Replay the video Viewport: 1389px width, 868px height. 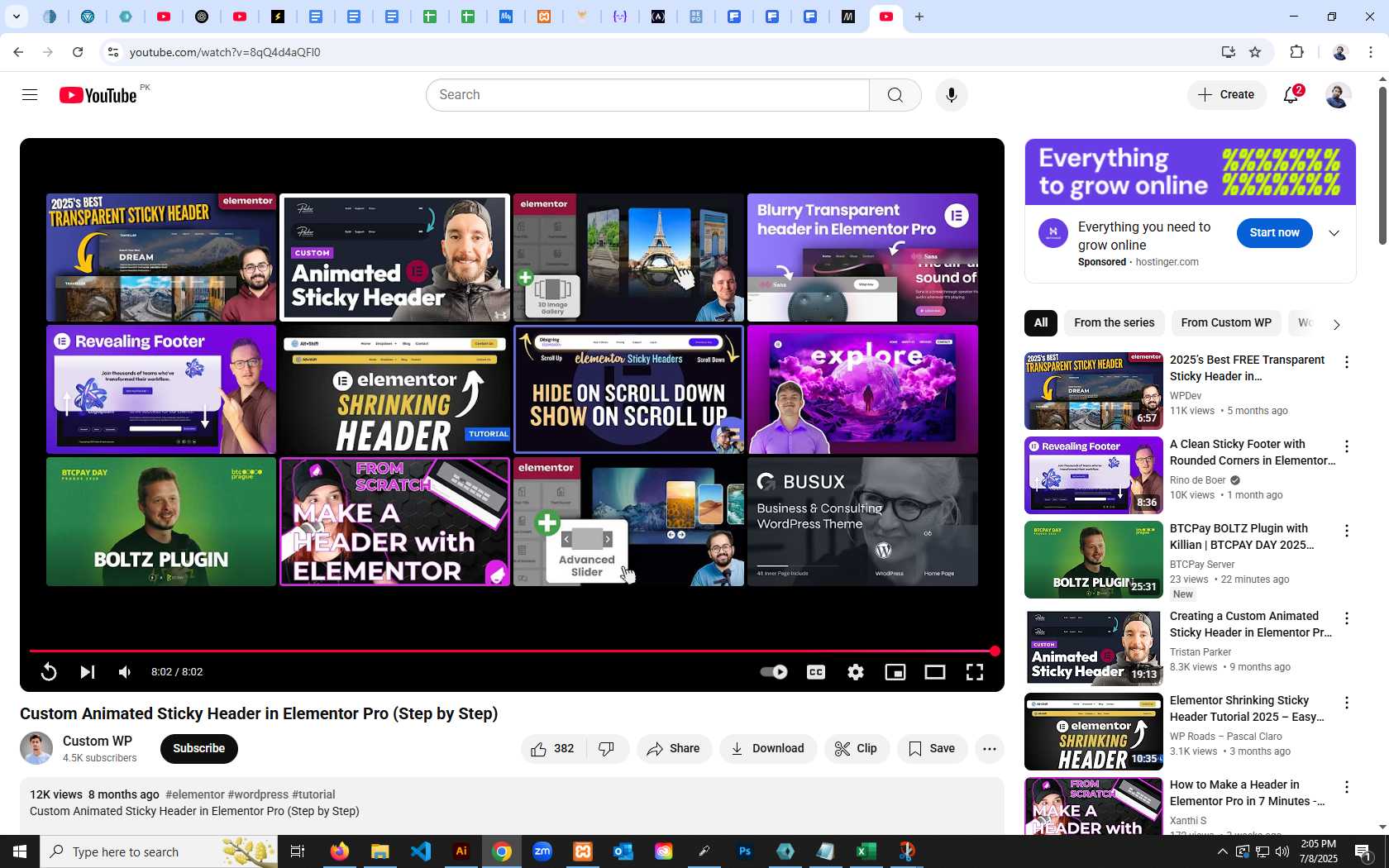(49, 672)
